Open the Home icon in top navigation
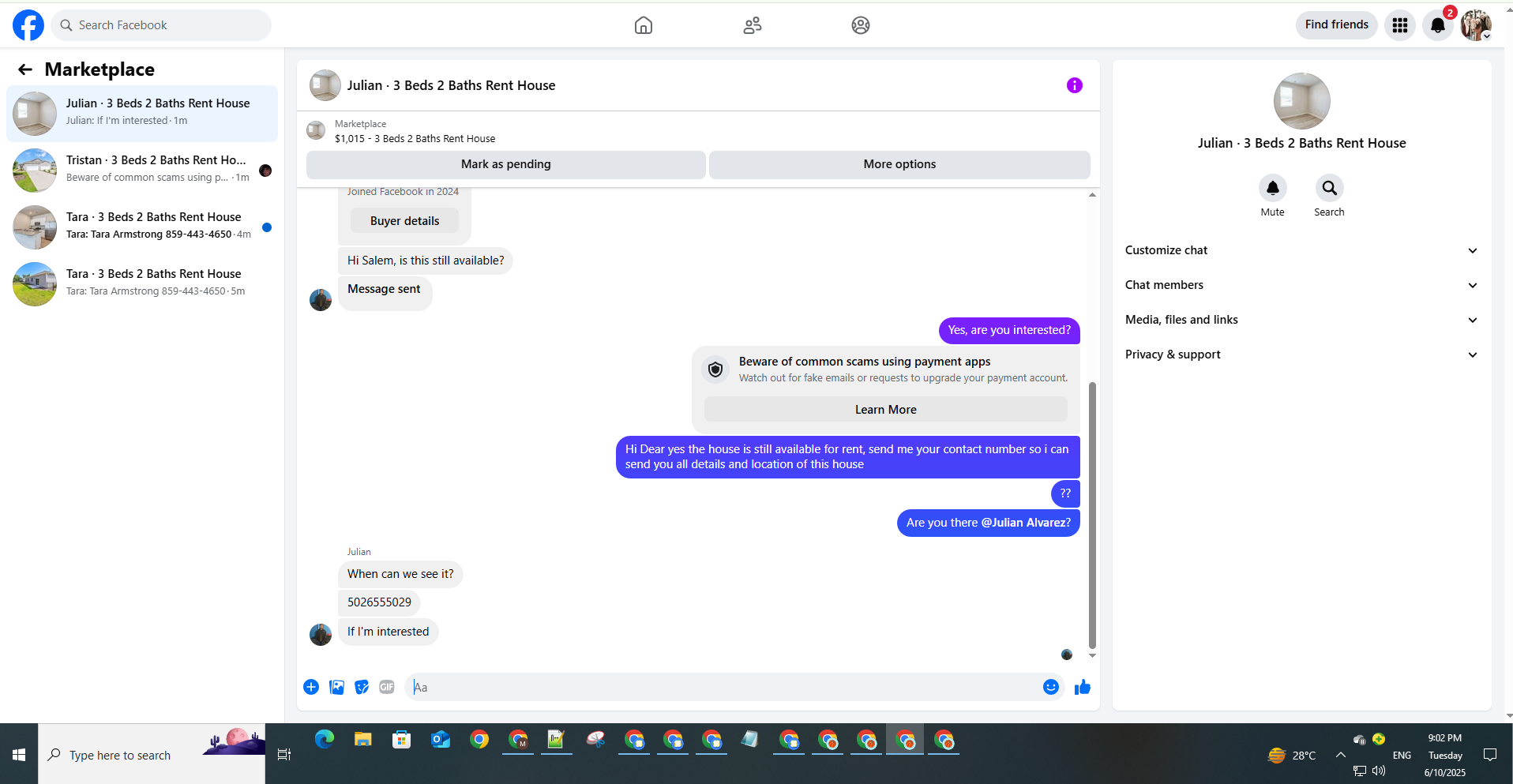1513x784 pixels. tap(644, 25)
